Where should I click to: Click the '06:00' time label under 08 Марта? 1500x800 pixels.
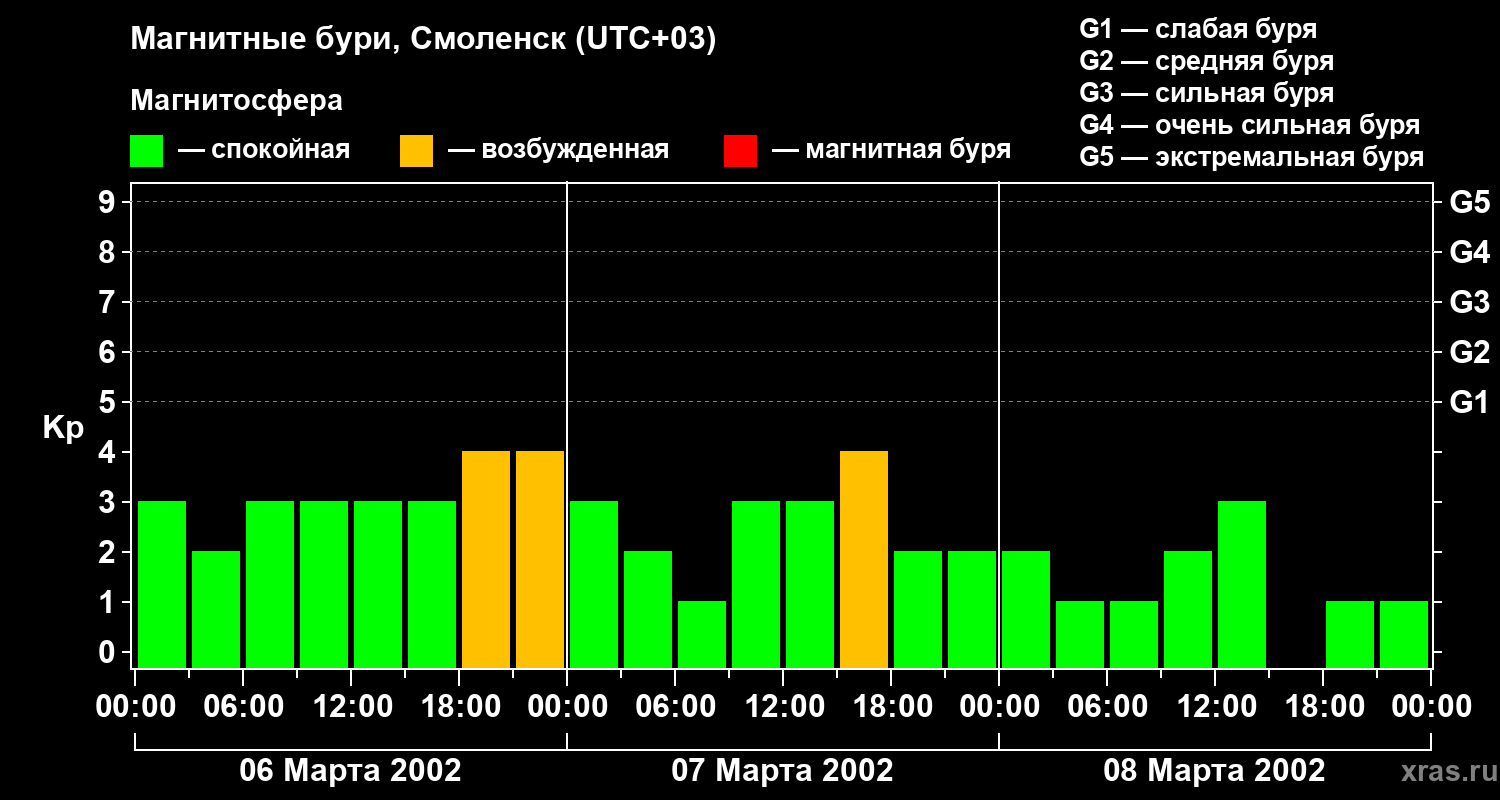[x=1107, y=707]
